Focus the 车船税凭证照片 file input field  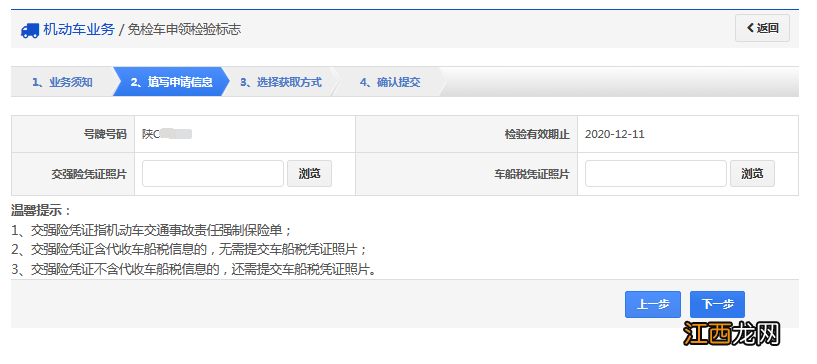(x=655, y=174)
